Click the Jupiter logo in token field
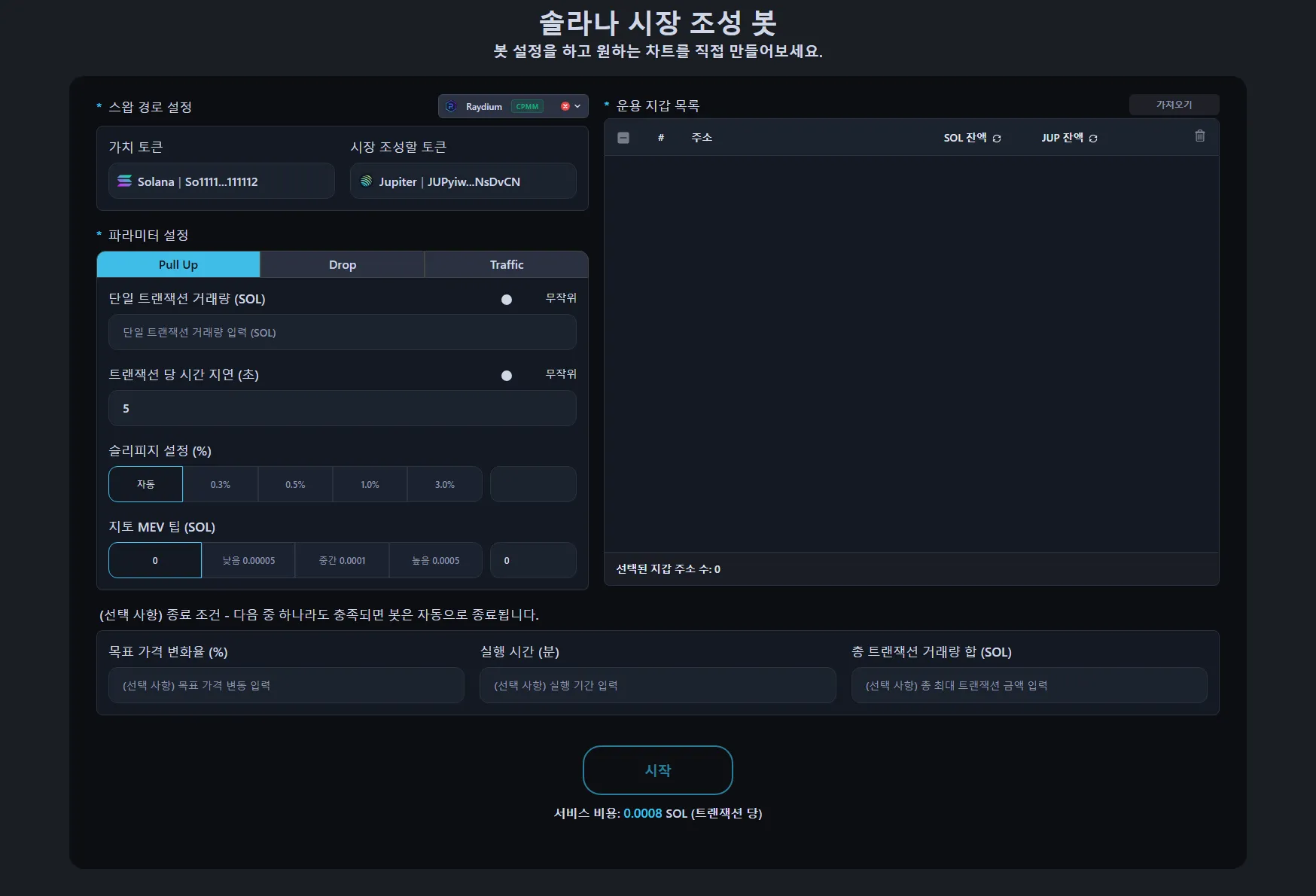The width and height of the screenshot is (1316, 896). [x=367, y=181]
